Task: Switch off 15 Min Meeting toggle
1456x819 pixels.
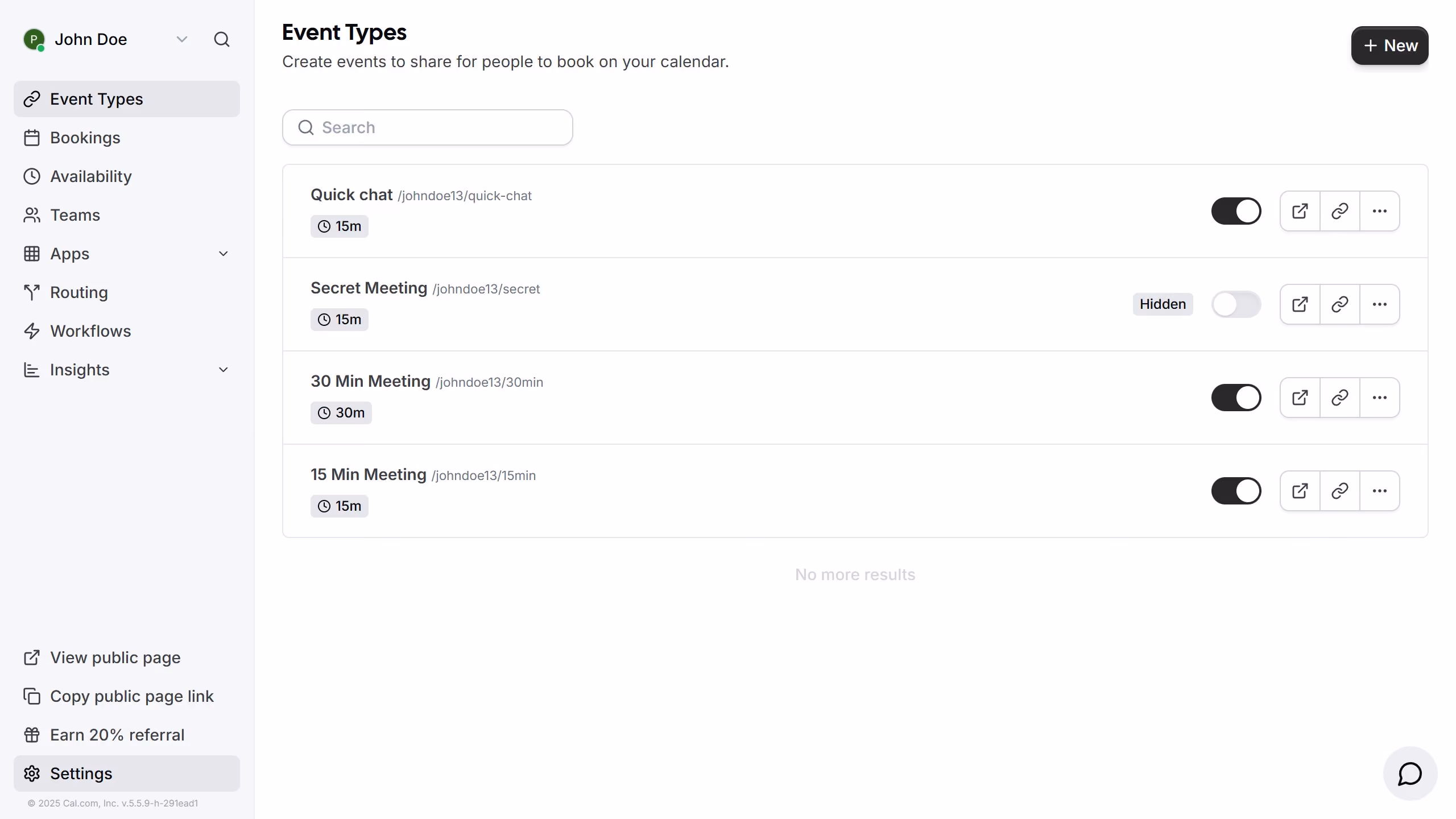Action: point(1236,491)
